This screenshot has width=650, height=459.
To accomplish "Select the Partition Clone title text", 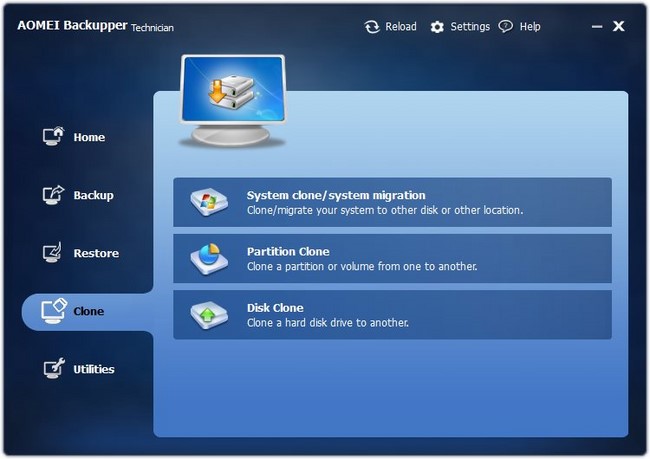I will click(x=288, y=252).
